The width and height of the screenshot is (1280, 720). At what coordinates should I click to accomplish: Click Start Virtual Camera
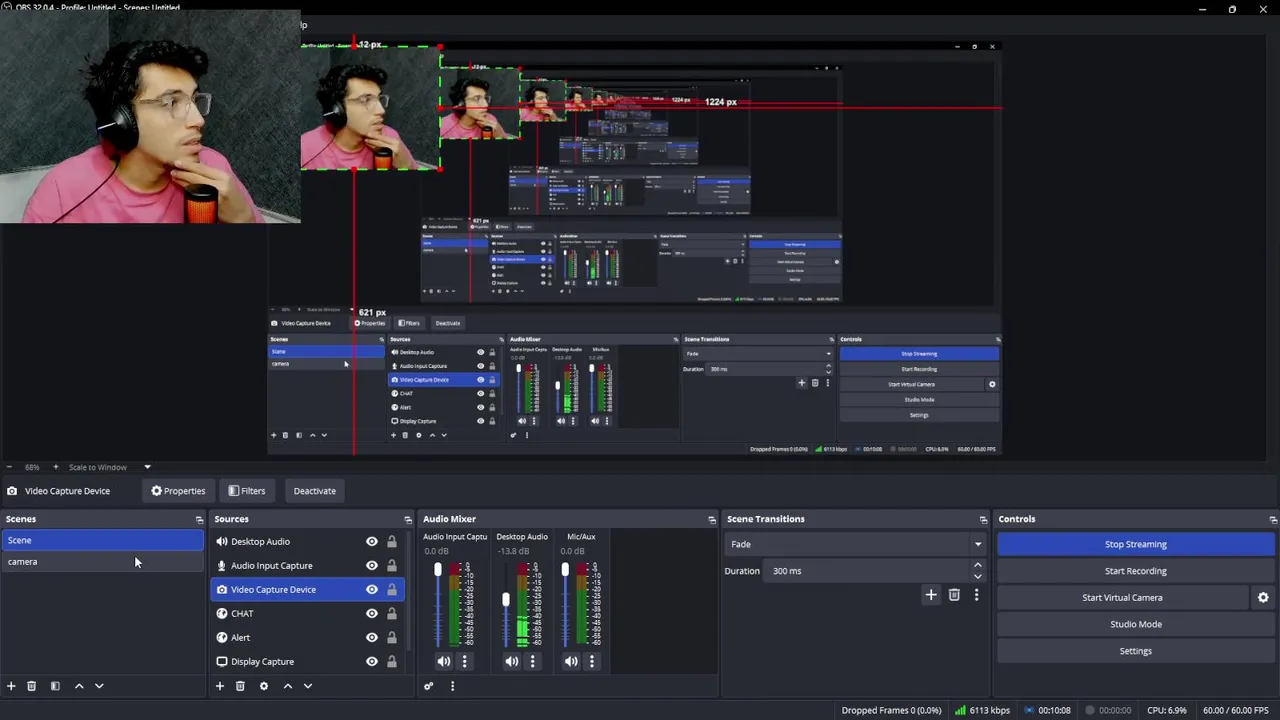pos(1122,598)
